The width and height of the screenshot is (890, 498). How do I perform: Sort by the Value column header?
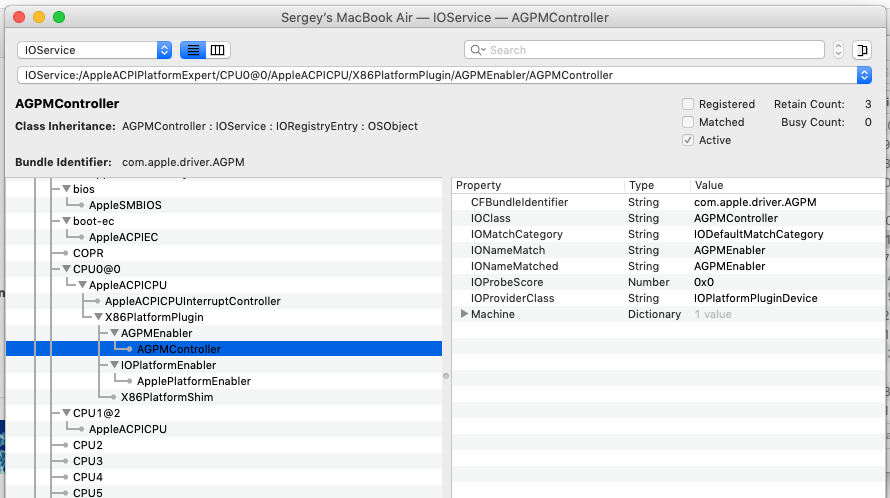(x=787, y=185)
